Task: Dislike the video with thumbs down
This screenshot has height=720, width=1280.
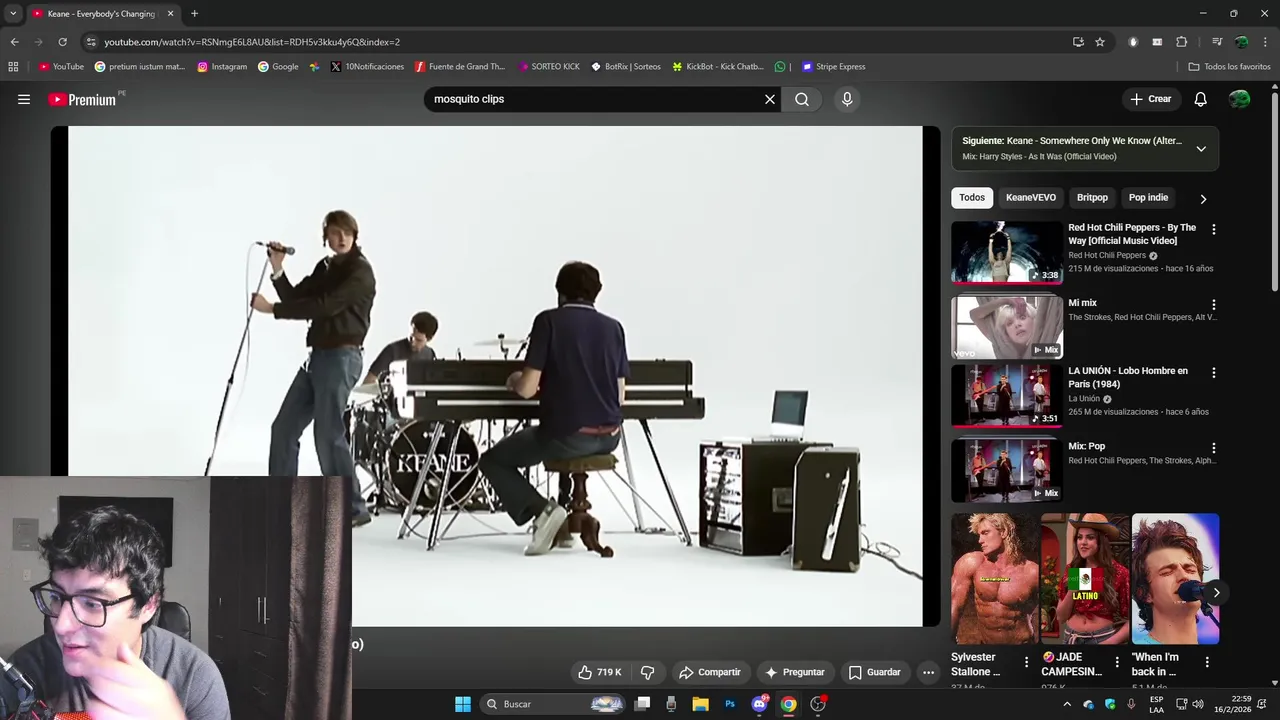Action: pyautogui.click(x=647, y=672)
